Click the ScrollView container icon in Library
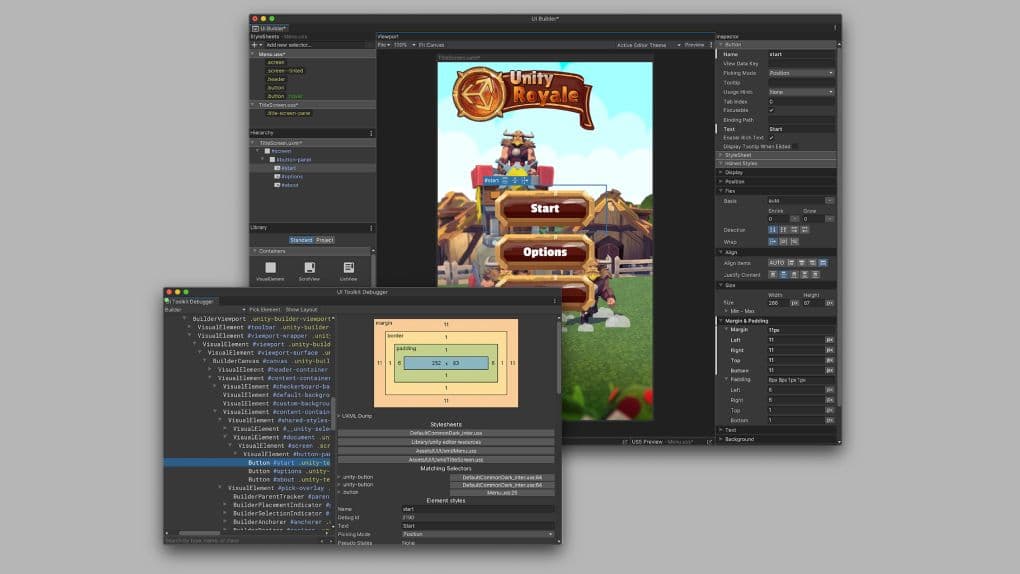 coord(309,267)
